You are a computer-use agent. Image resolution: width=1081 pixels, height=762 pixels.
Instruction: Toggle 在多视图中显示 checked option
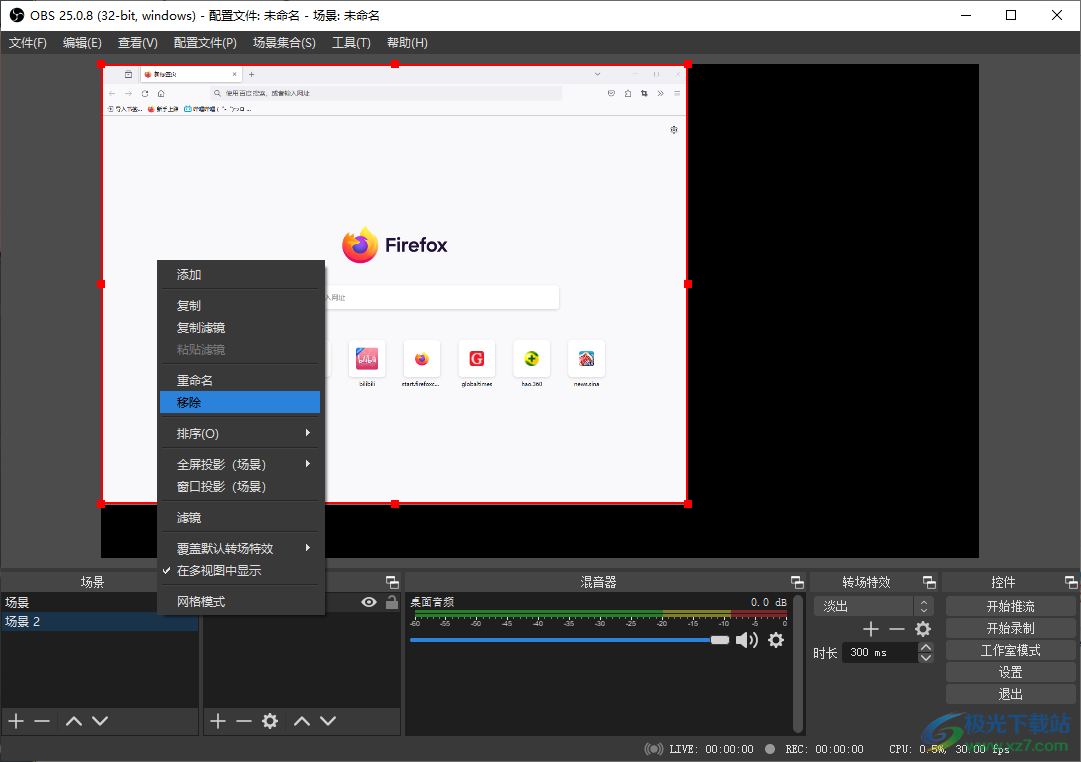click(x=239, y=571)
